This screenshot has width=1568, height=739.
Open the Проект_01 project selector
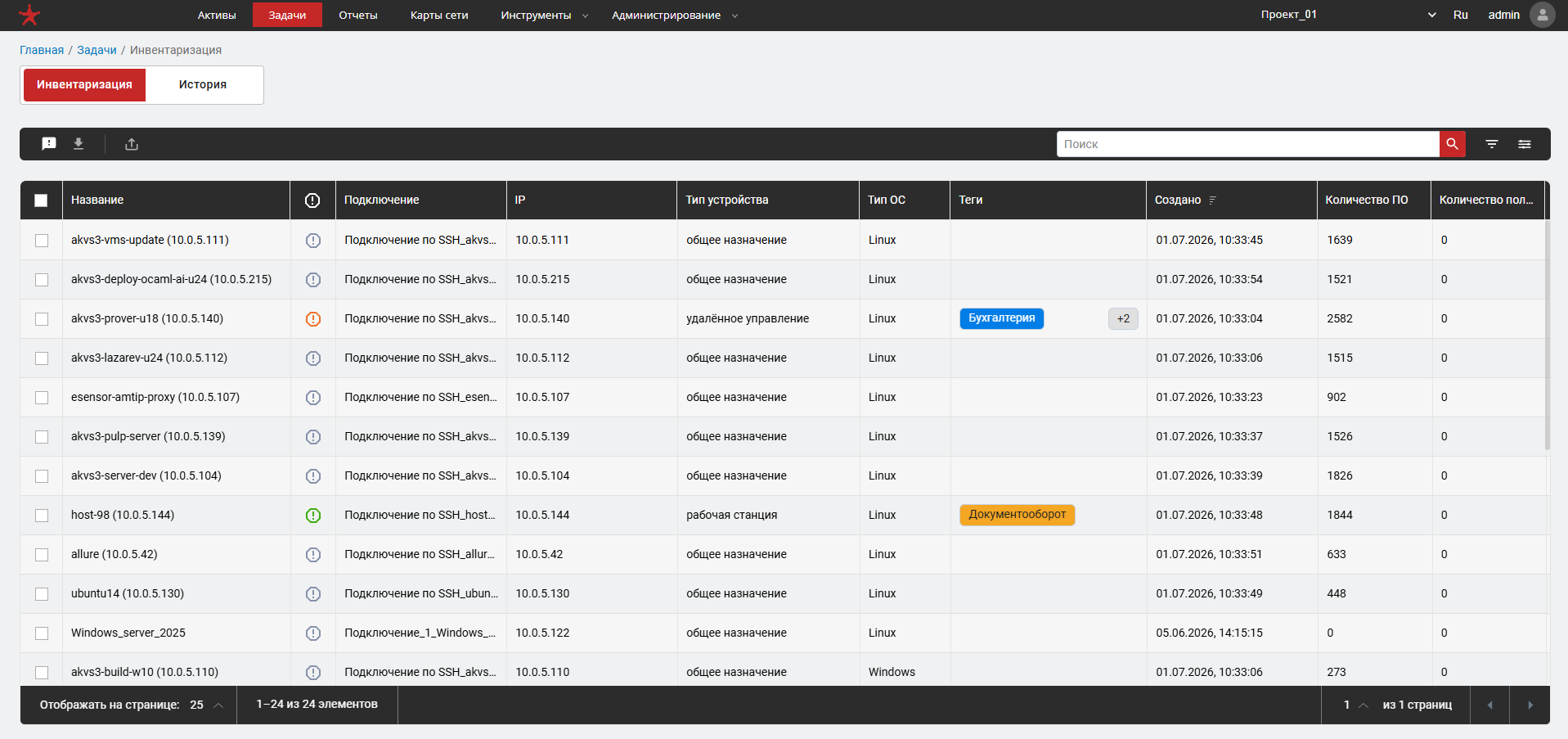pos(1348,15)
